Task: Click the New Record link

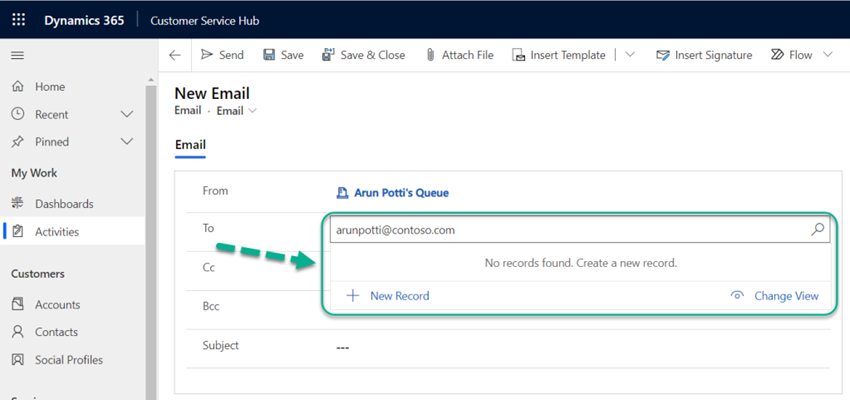Action: point(400,296)
